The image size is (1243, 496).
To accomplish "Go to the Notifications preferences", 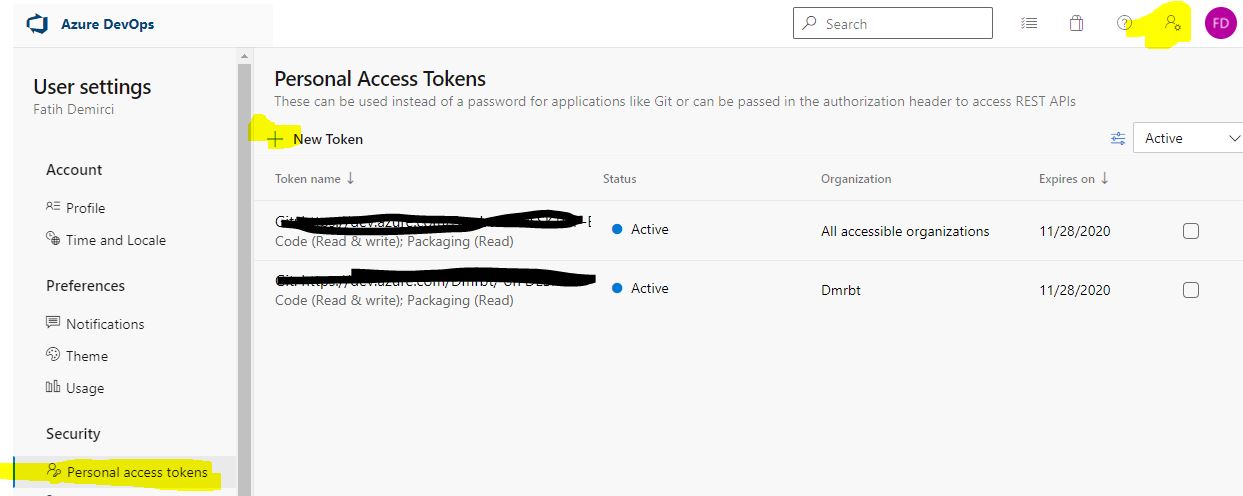I will [x=95, y=324].
